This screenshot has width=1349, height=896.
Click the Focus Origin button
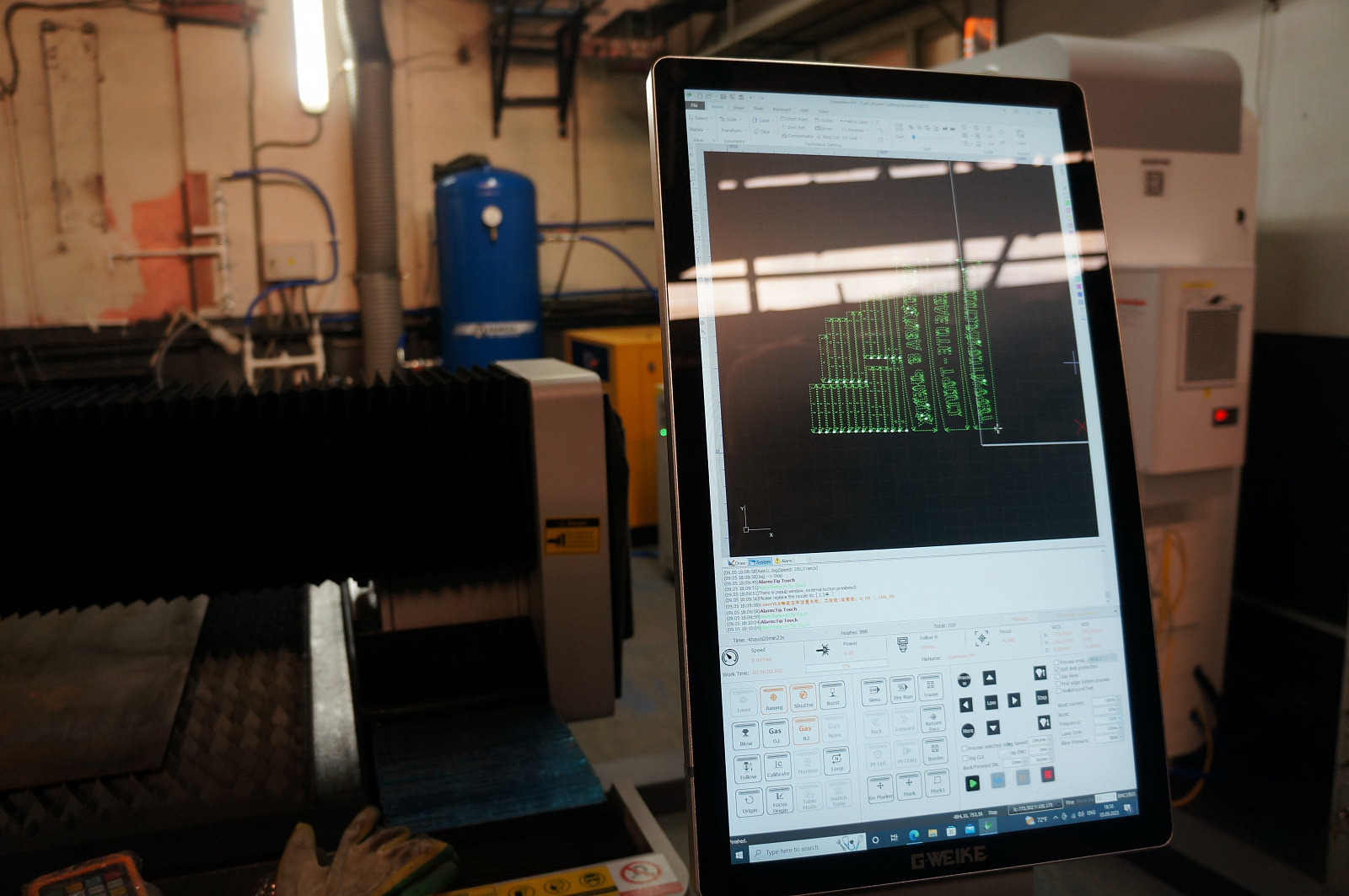(780, 800)
